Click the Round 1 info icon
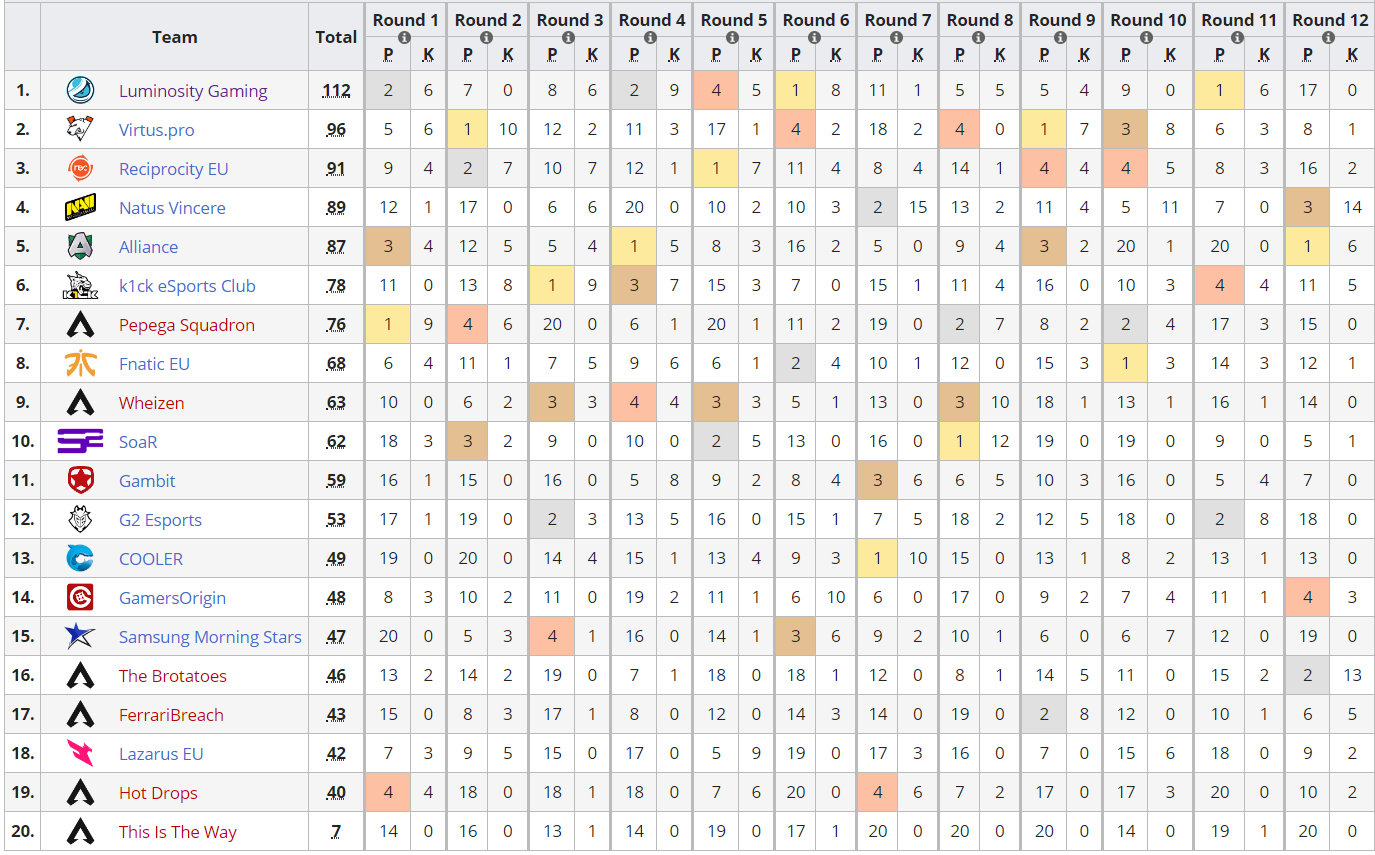Viewport: 1375px width, 855px height. coord(405,38)
